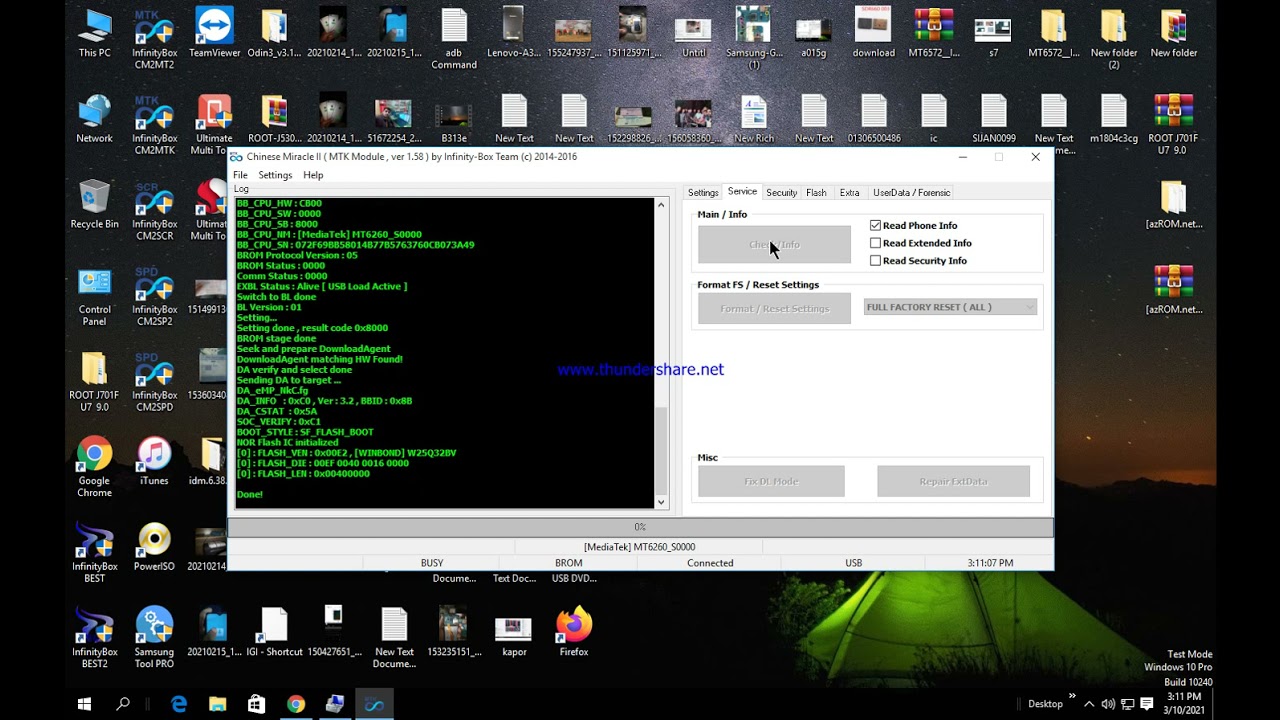Viewport: 1280px width, 720px height.
Task: Switch to the Flash tab
Action: 816,193
